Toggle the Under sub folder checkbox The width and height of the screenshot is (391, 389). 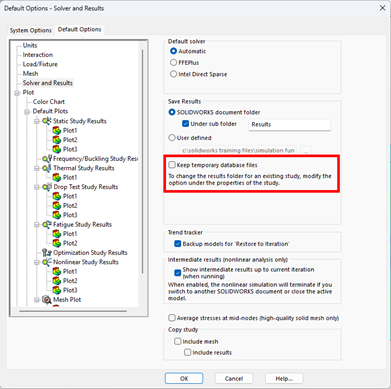click(x=186, y=124)
